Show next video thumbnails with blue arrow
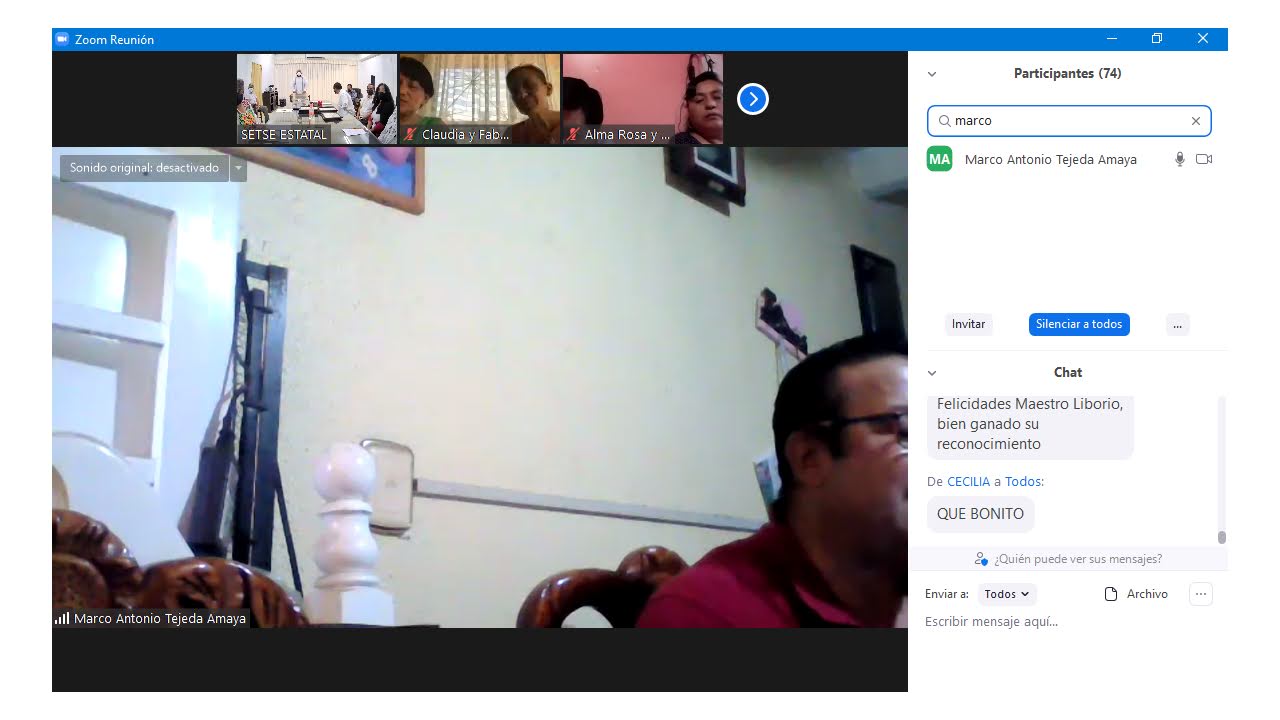The height and width of the screenshot is (720, 1280). (753, 99)
